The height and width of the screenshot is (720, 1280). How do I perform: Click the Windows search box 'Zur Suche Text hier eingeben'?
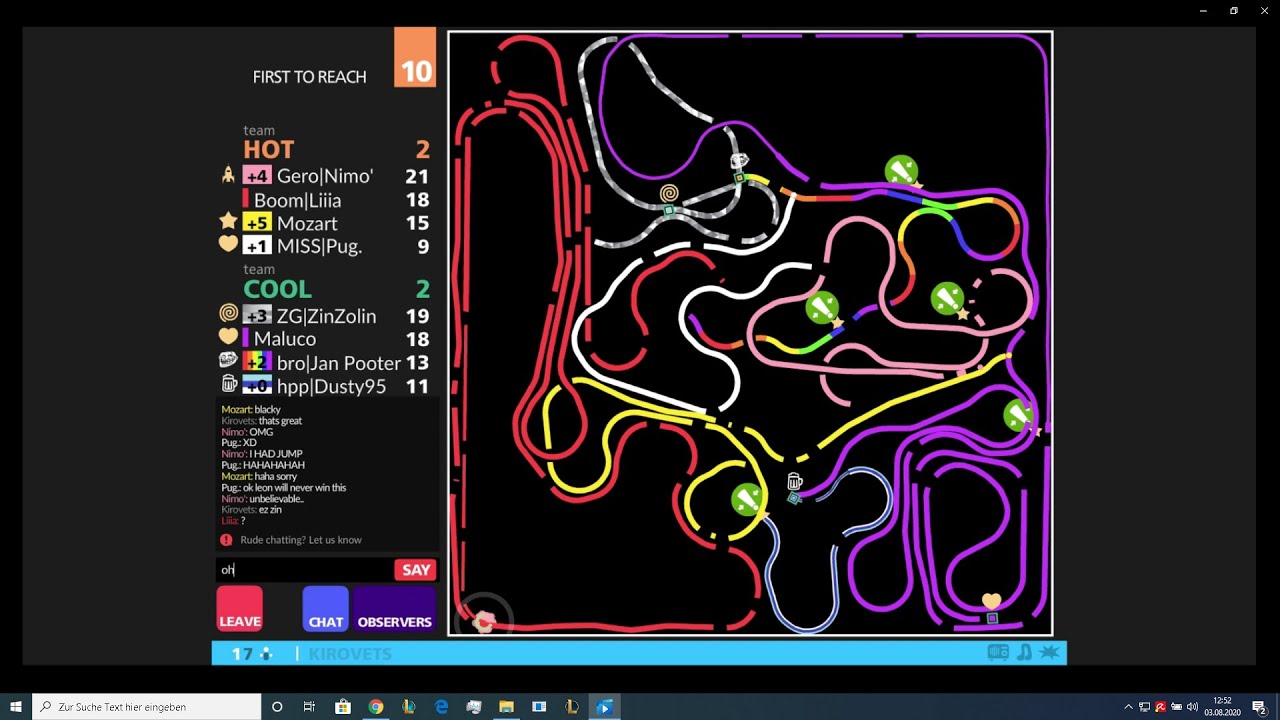coord(147,707)
